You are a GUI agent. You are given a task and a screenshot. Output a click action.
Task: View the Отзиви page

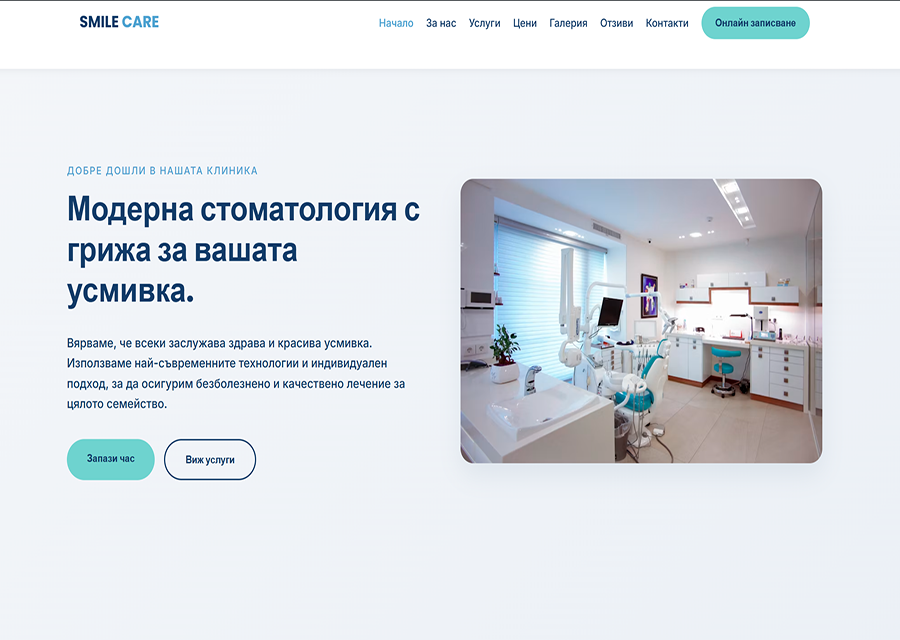[616, 23]
